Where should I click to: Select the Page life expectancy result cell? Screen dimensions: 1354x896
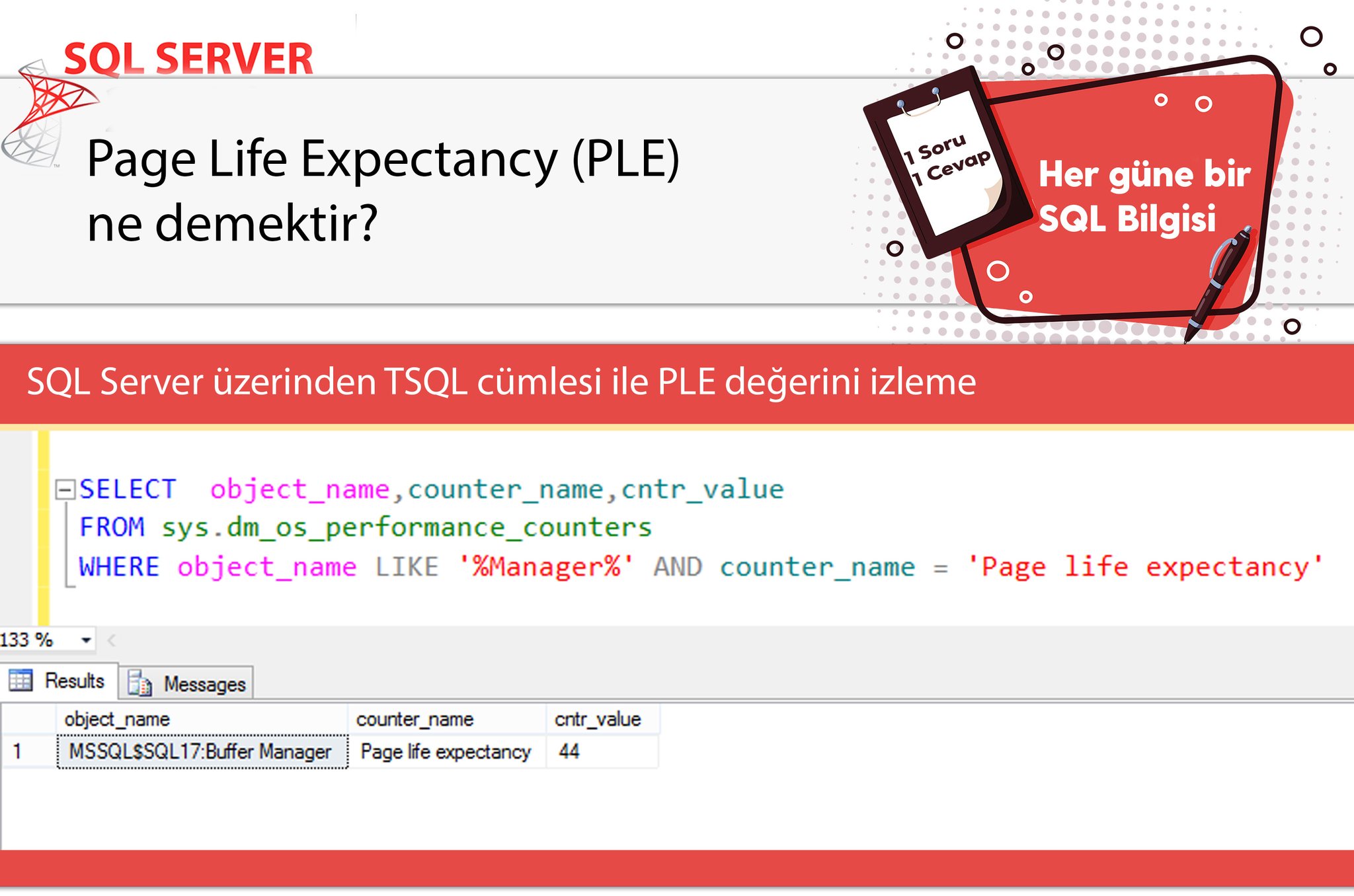coord(446,752)
